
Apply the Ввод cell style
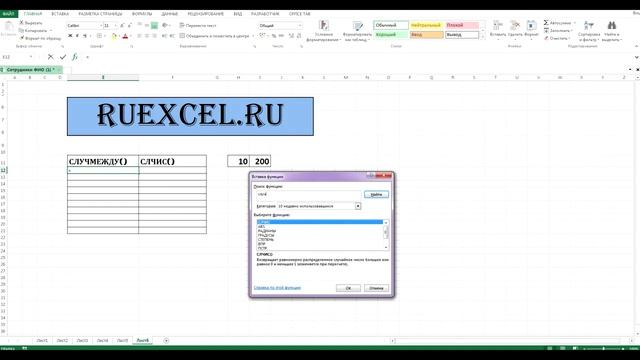coord(426,35)
